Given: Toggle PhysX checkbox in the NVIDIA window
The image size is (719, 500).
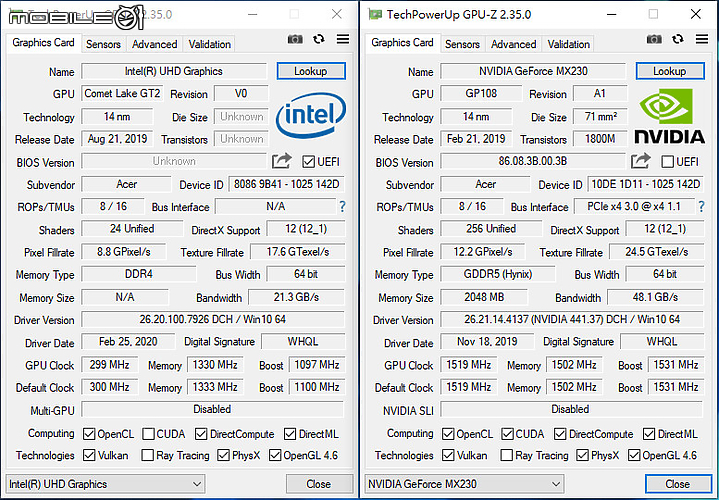Looking at the screenshot, I should pos(582,455).
